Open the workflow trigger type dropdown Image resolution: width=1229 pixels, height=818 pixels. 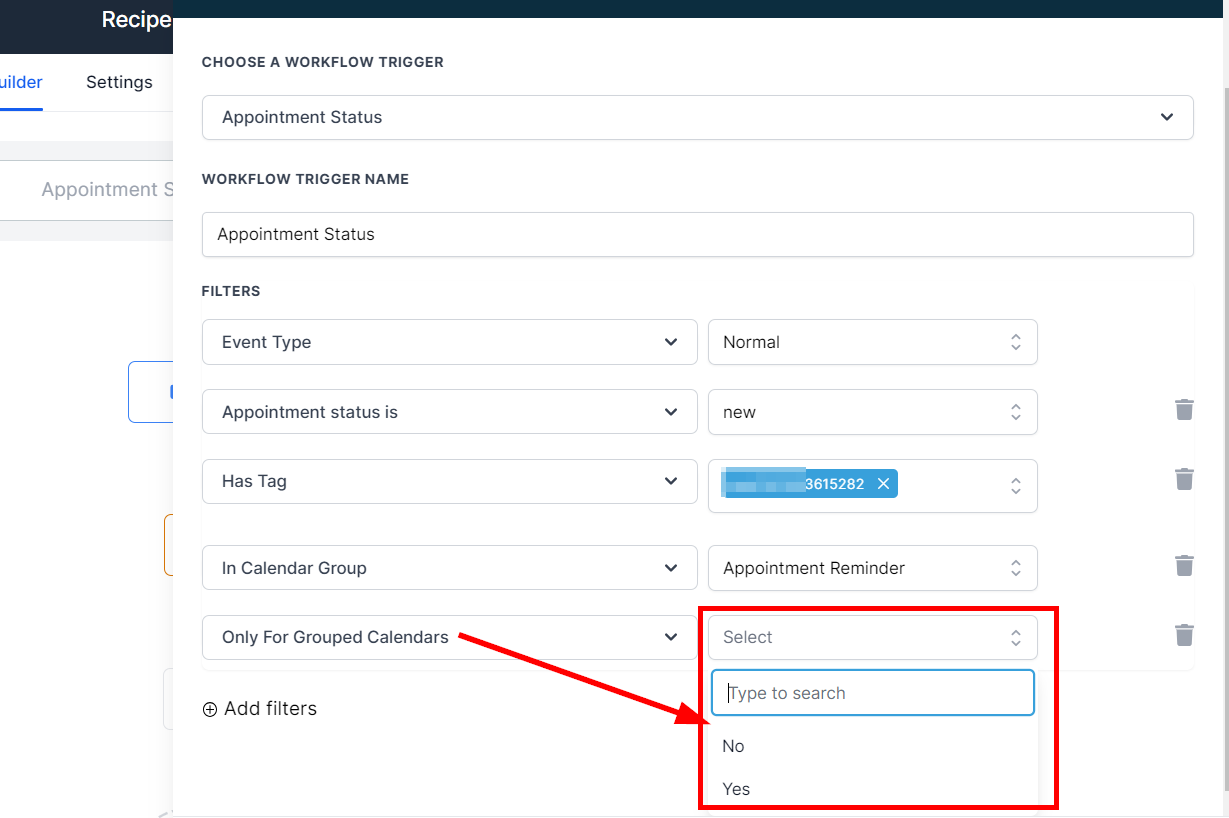click(697, 117)
